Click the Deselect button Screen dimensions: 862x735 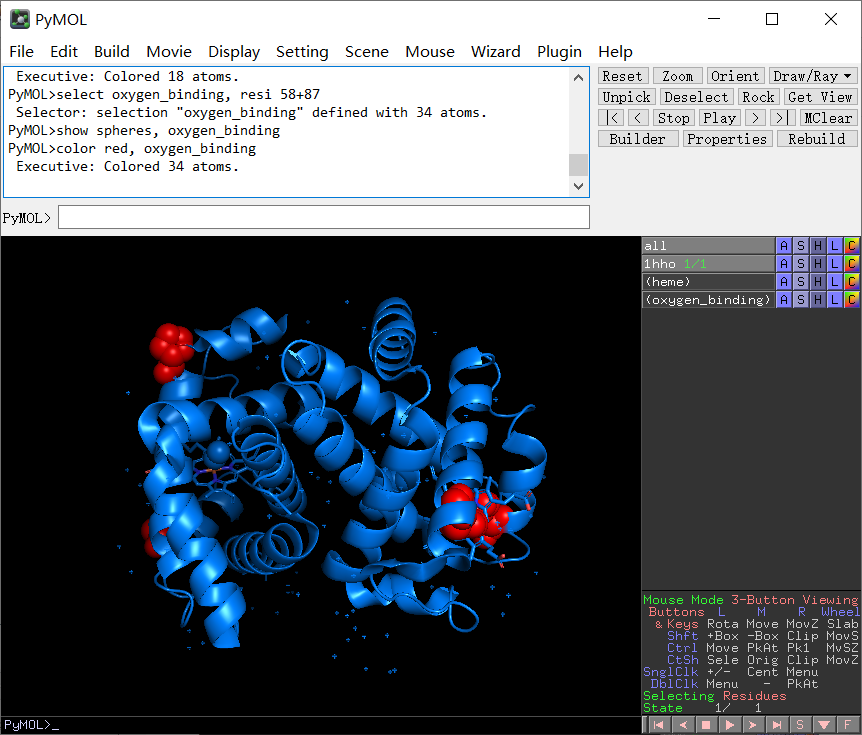(696, 97)
